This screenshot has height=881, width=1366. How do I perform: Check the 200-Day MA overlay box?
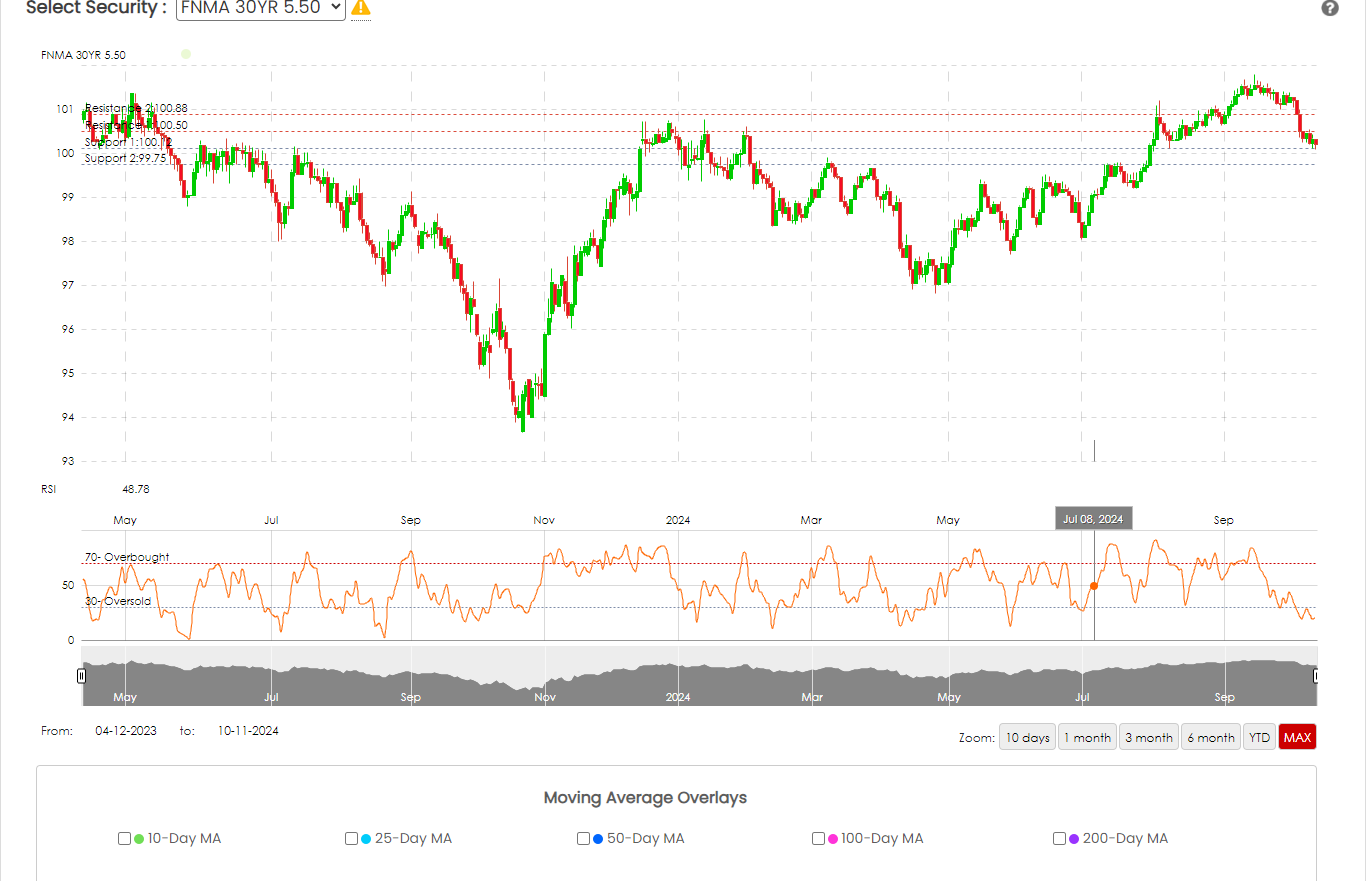(x=1059, y=839)
